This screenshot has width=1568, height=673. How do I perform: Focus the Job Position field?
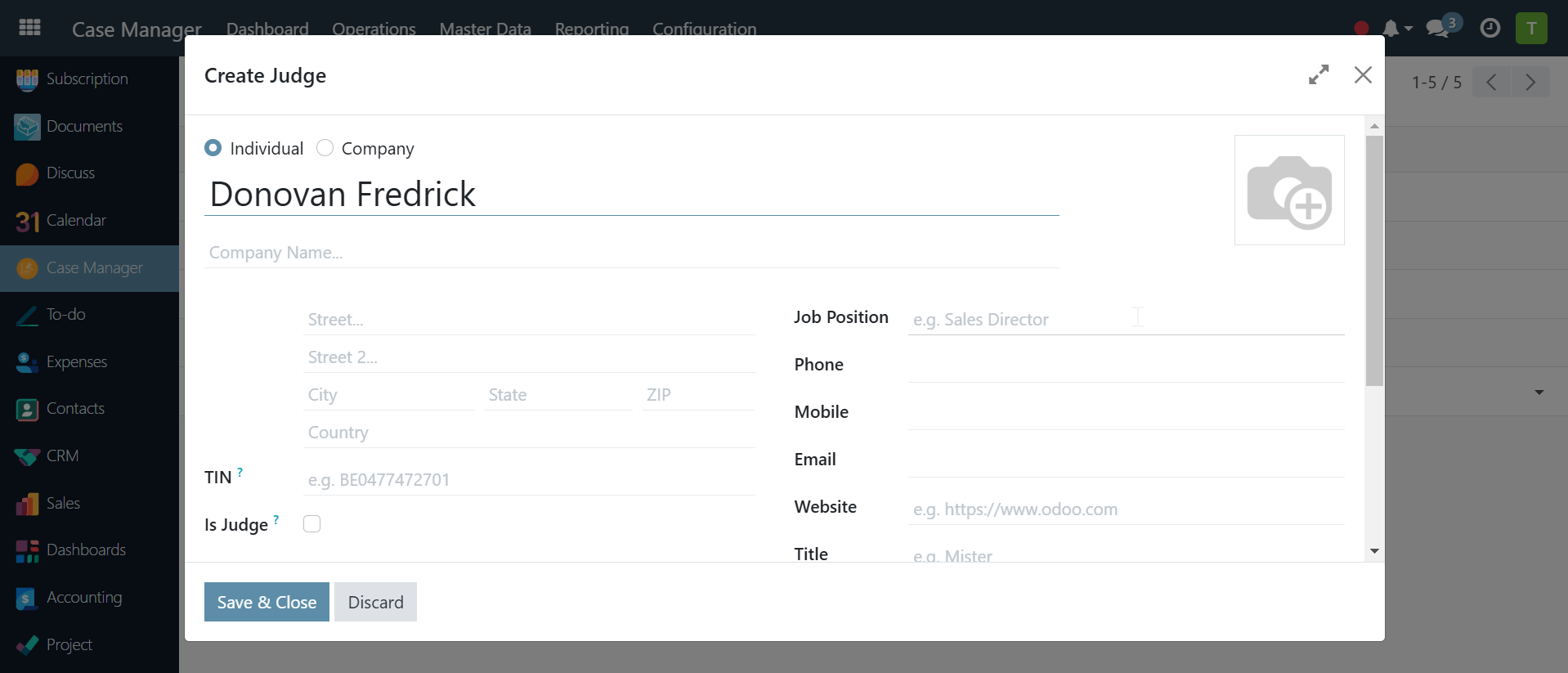click(1126, 320)
